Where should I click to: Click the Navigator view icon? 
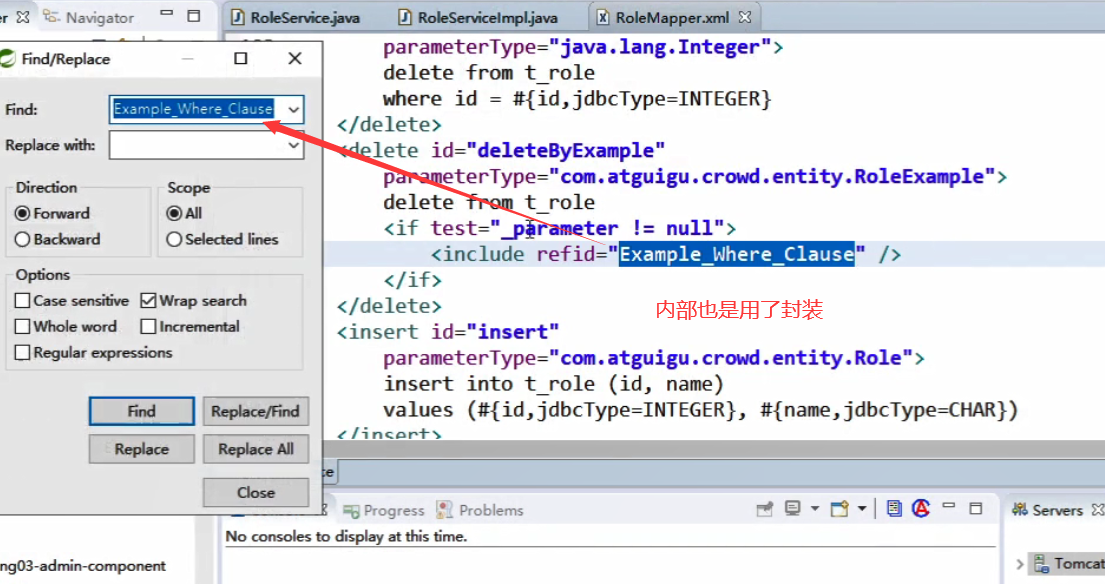click(x=51, y=17)
